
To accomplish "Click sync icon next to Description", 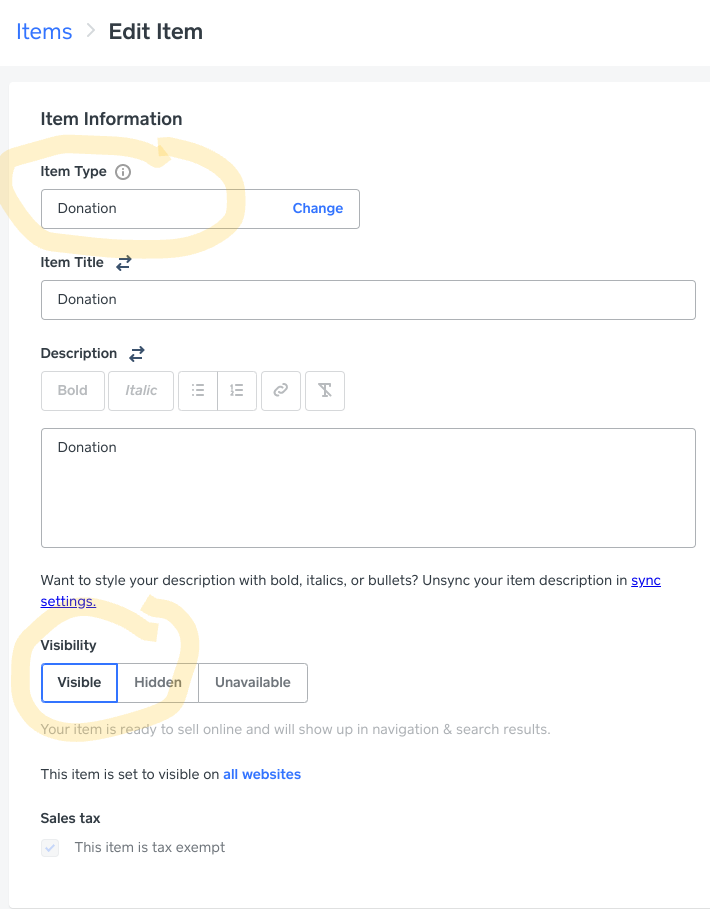I will [137, 354].
